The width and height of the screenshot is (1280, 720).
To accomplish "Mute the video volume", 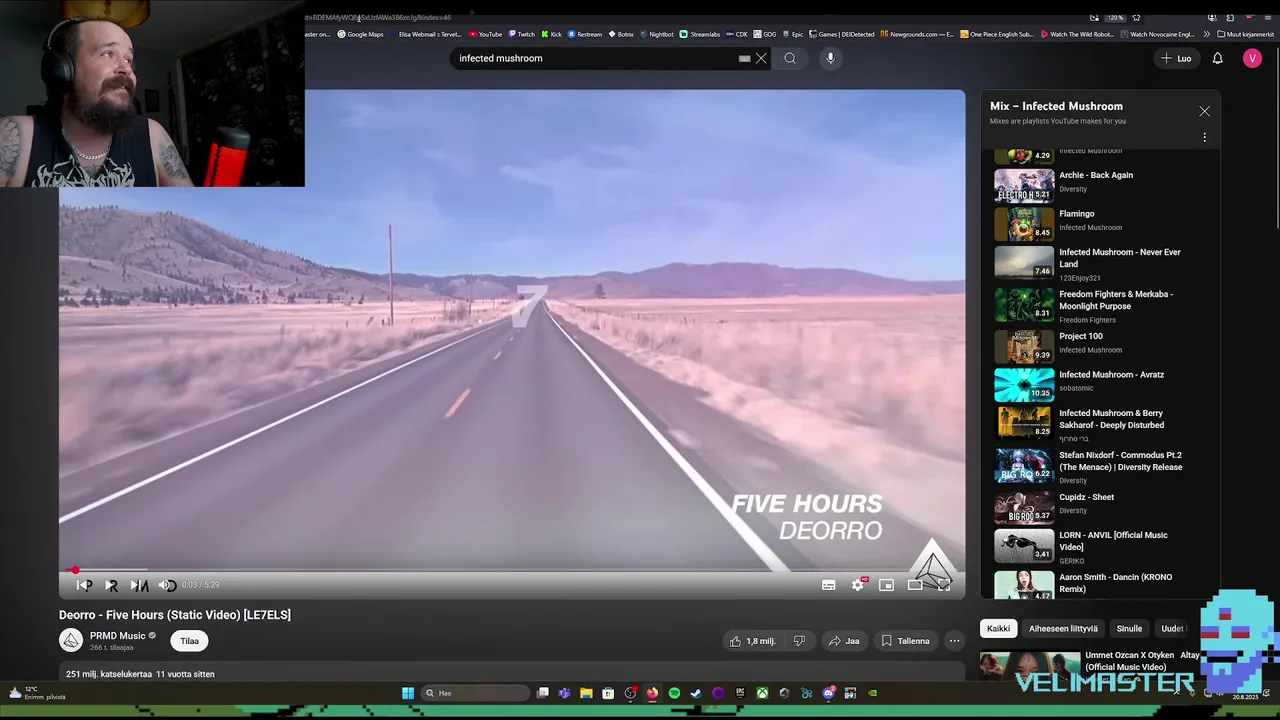I will pyautogui.click(x=167, y=585).
